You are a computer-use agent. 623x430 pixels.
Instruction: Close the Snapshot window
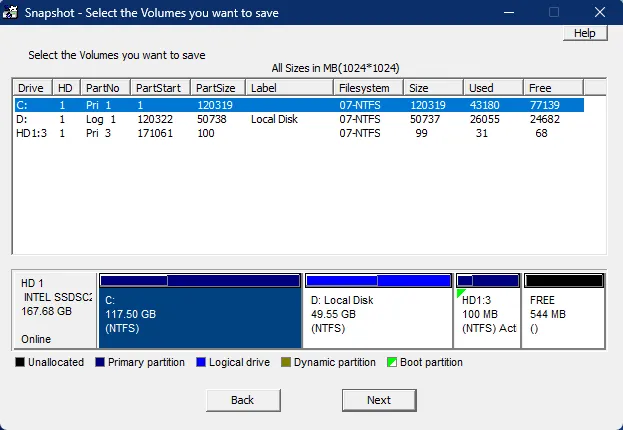coord(600,12)
